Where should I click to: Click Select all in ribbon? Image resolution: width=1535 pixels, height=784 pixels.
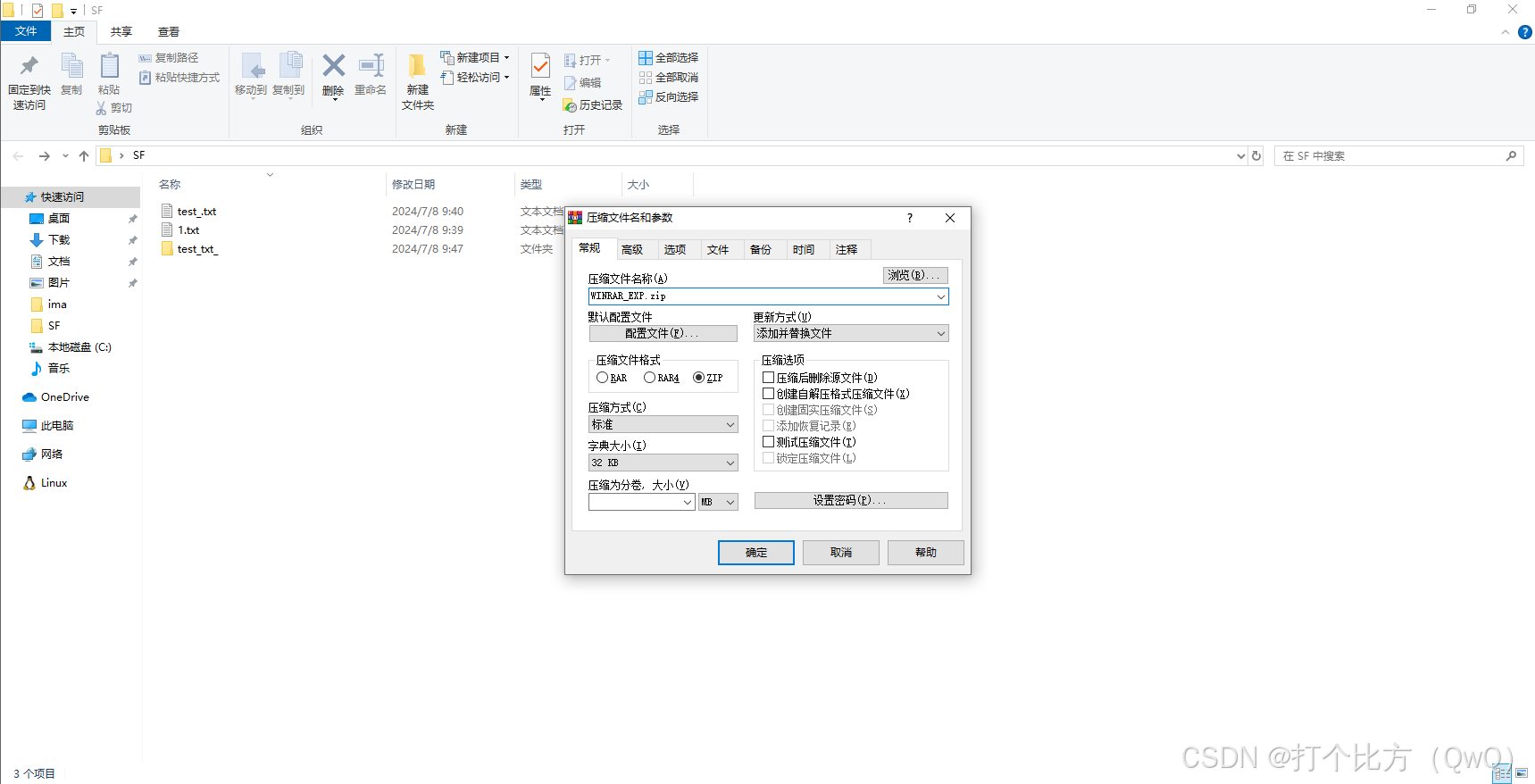coord(669,58)
